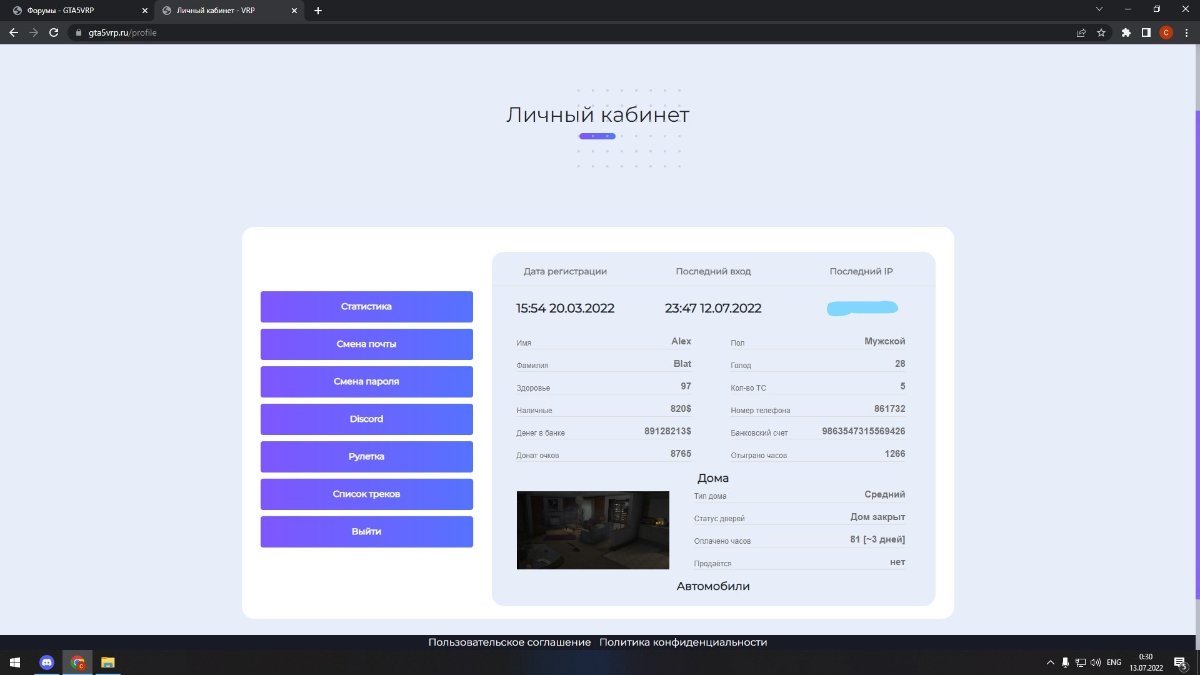Viewport: 1200px width, 675px height.
Task: Click the share page icon in address bar
Action: tap(1081, 32)
